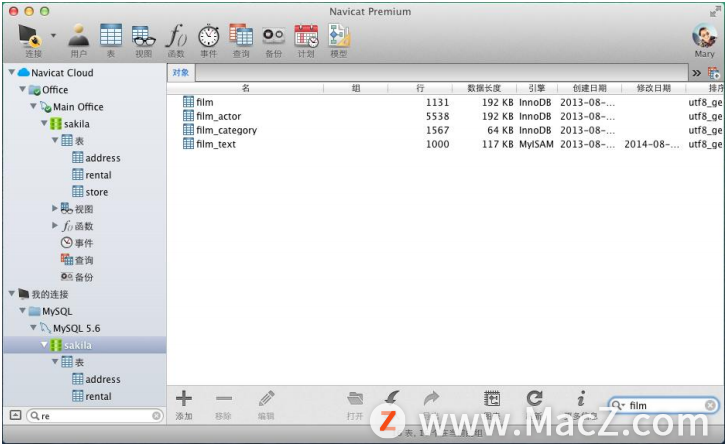This screenshot has width=728, height=448.
Task: Select the 备份 (Backup) tape toolbar icon
Action: tap(273, 36)
